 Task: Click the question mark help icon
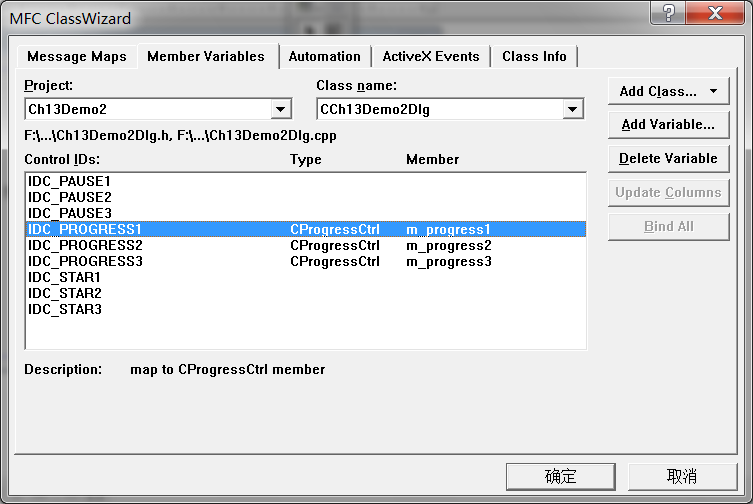point(668,12)
